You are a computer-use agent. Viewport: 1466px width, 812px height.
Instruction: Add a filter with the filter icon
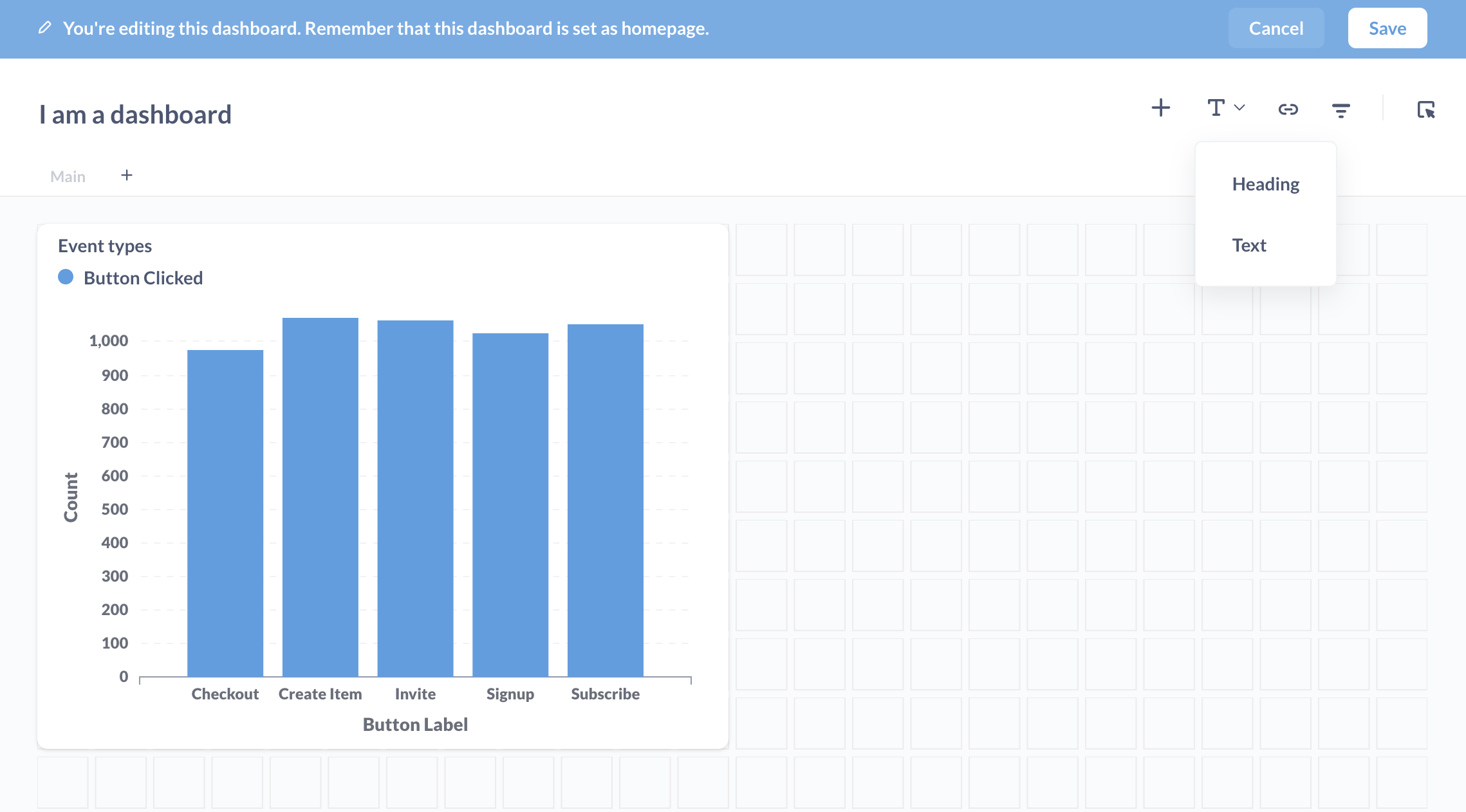tap(1341, 110)
